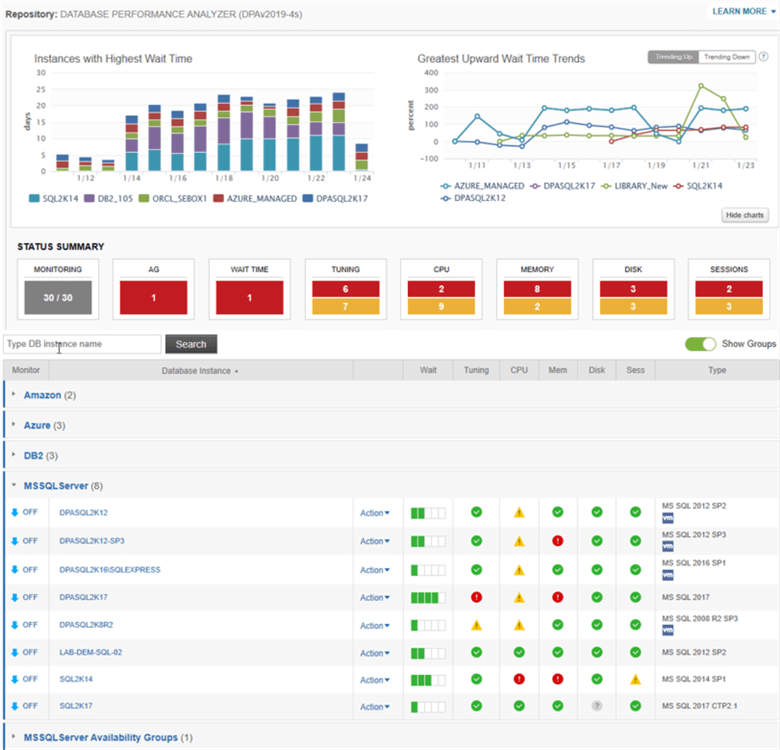Click DPASQL2K8R2 tuning warning icon
The height and width of the screenshot is (750, 780).
(476, 625)
